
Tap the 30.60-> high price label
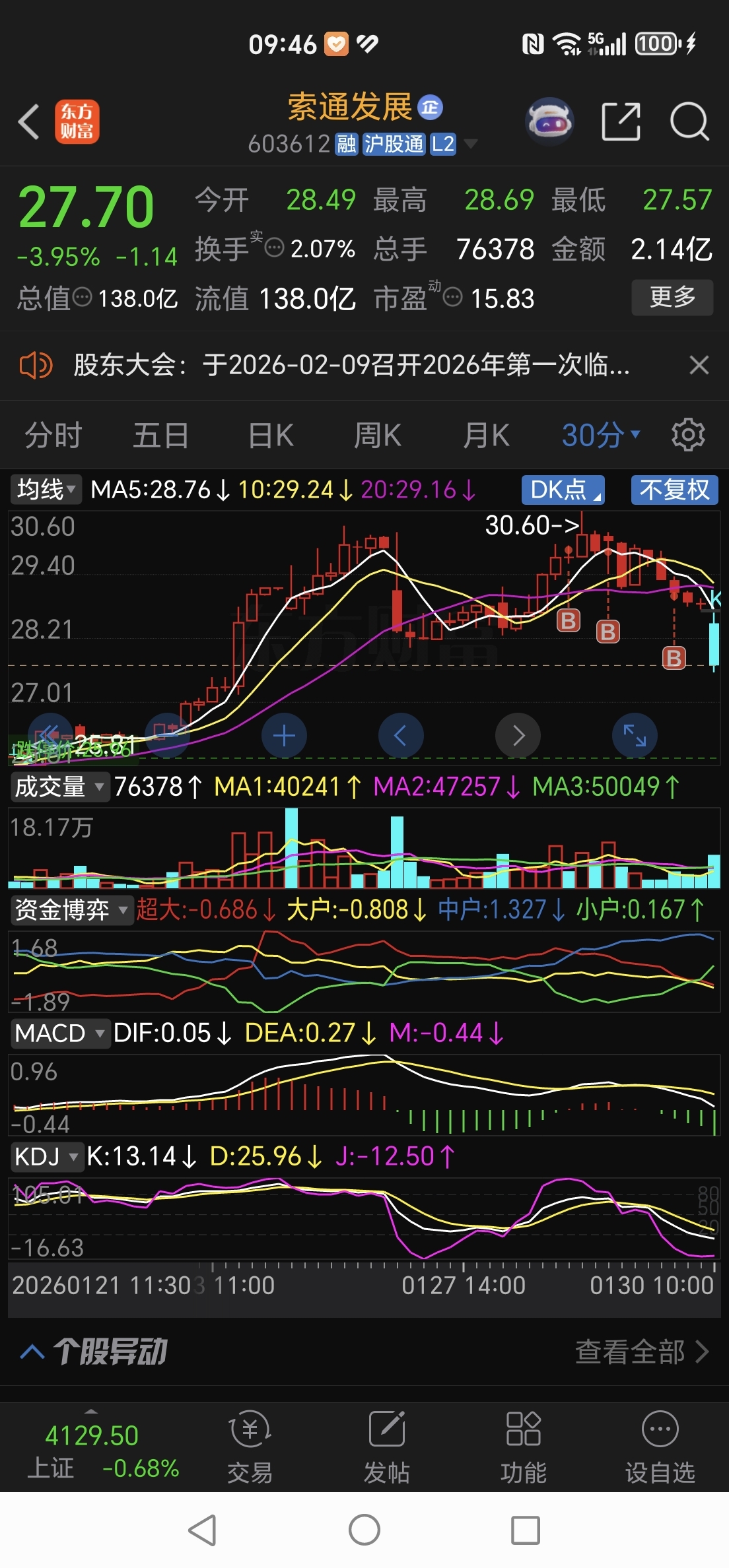coord(532,525)
